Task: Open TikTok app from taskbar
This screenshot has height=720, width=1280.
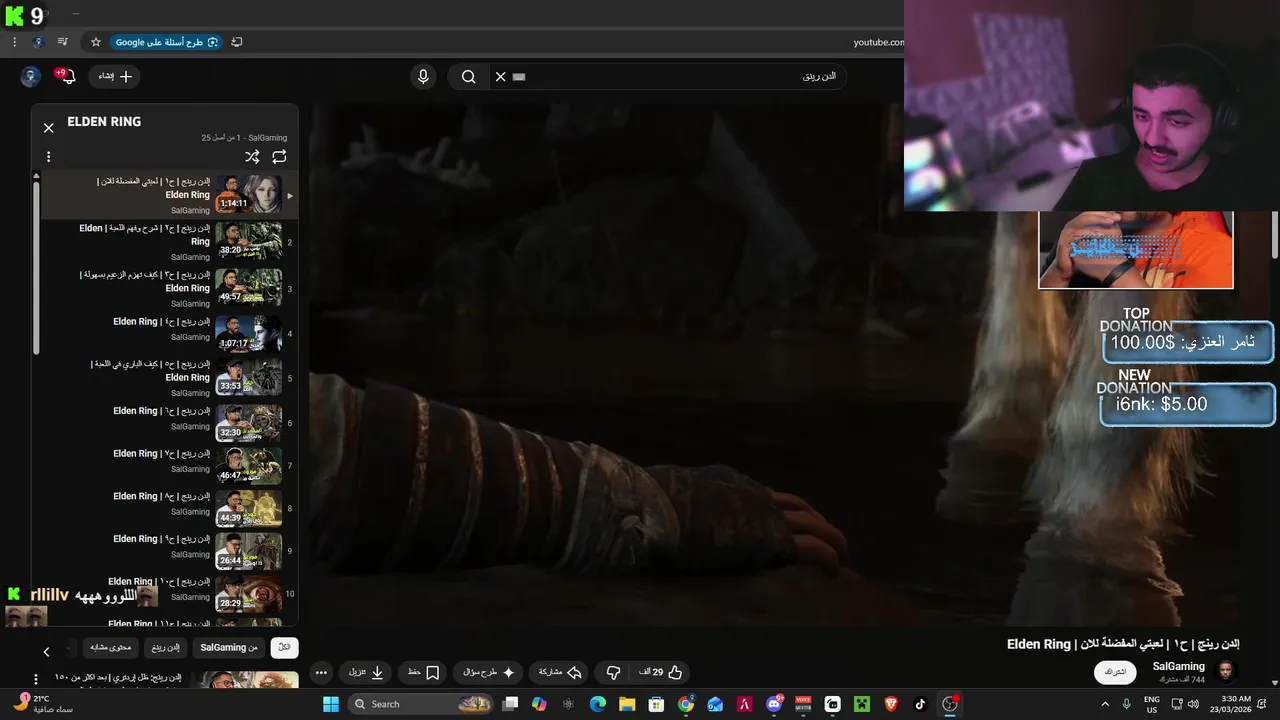Action: (920, 704)
